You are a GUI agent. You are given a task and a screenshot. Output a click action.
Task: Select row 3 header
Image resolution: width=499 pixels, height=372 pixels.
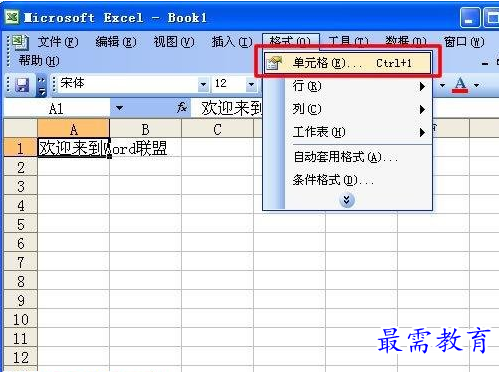point(20,186)
